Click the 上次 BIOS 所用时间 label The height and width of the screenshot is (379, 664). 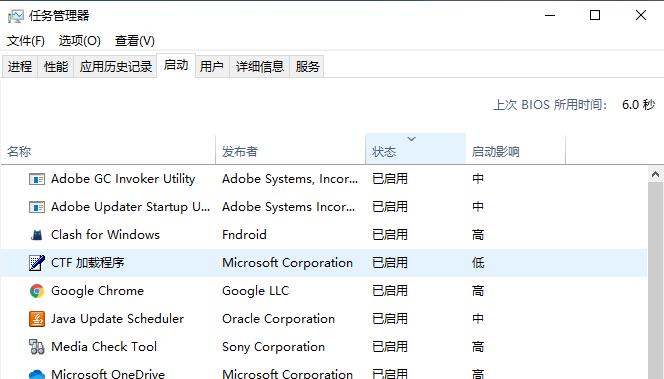(x=550, y=105)
